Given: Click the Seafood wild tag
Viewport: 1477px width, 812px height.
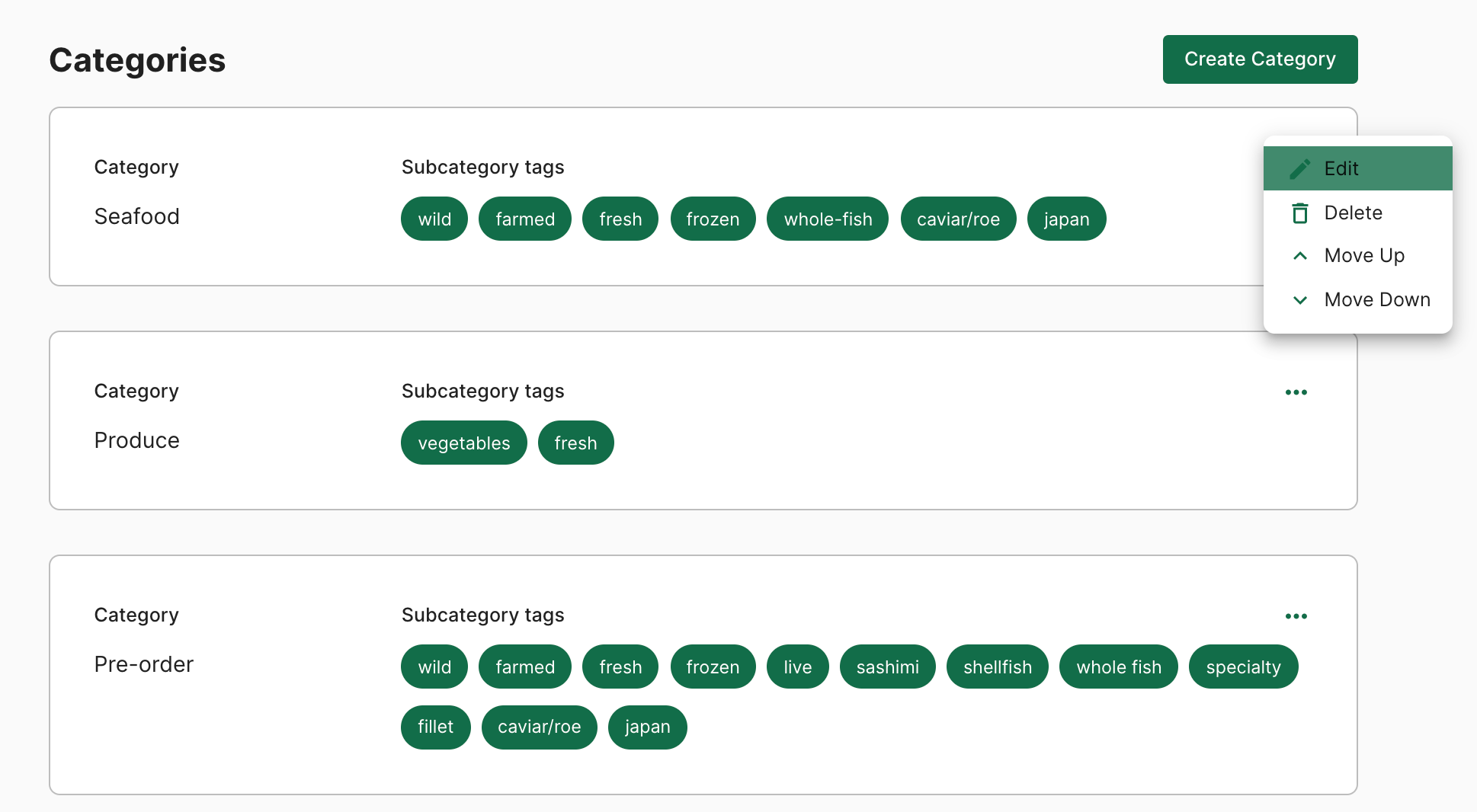Looking at the screenshot, I should tap(434, 219).
